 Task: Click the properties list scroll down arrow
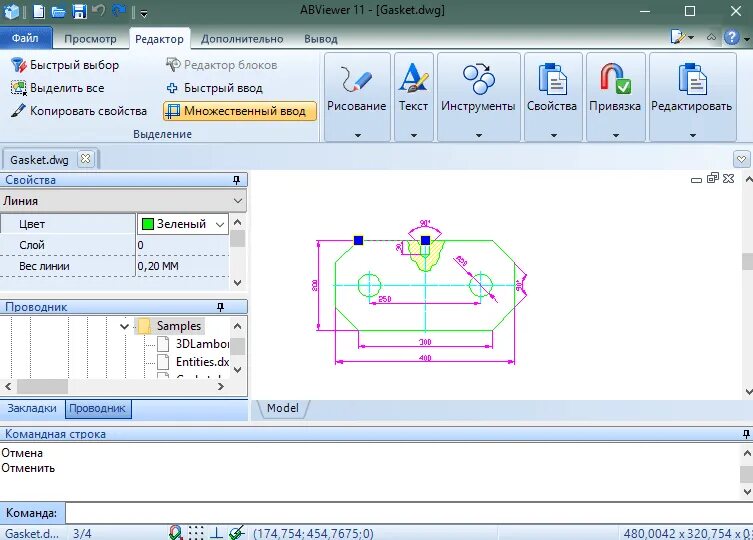(237, 283)
